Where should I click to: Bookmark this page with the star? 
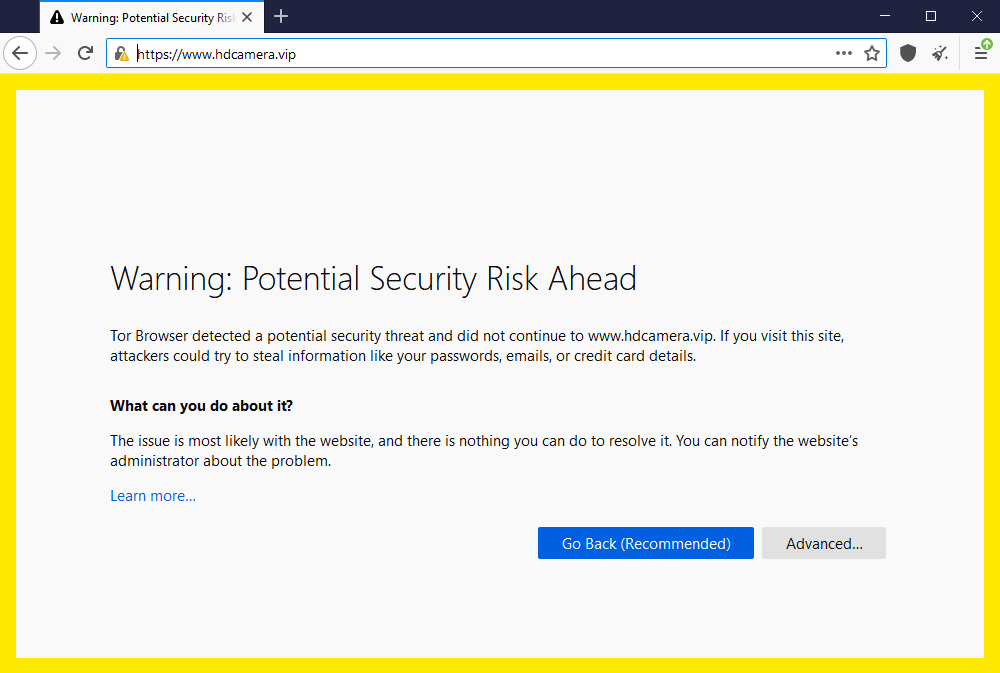click(x=872, y=54)
